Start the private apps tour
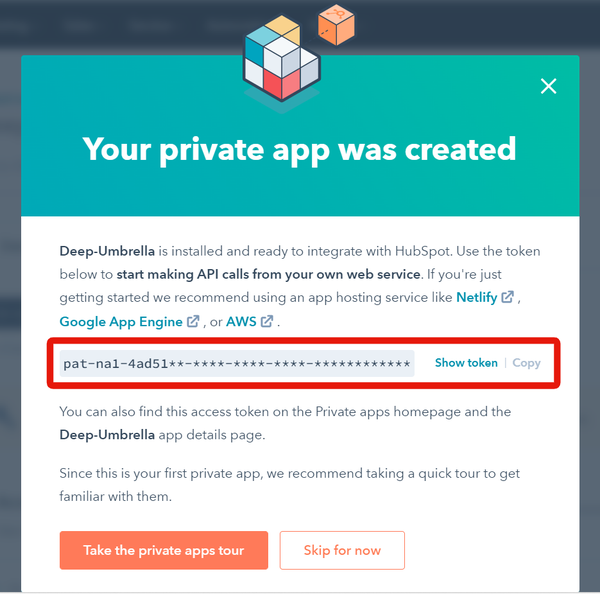Screen dimensions: 600x594 [x=164, y=550]
